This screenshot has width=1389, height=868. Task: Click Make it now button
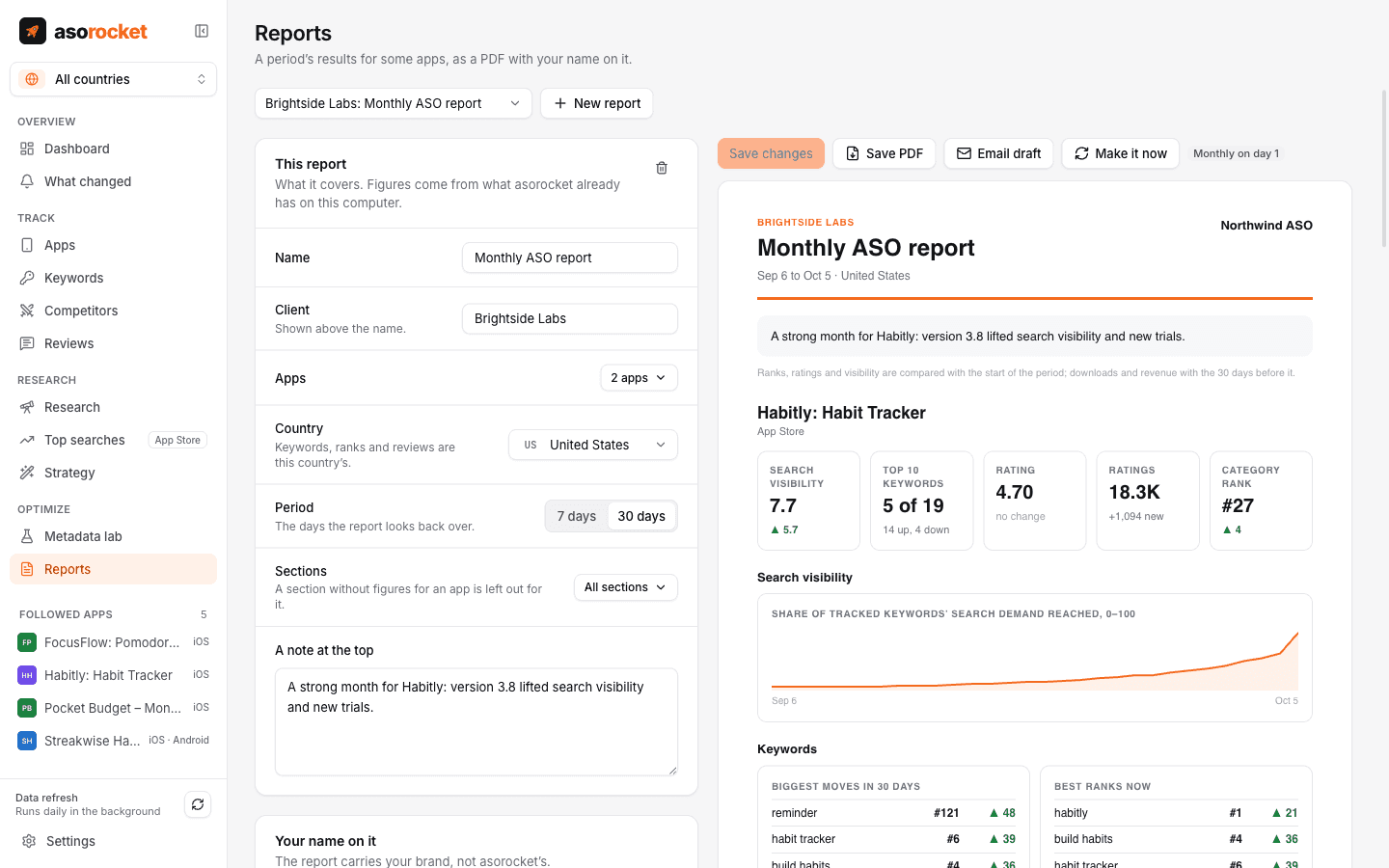(1121, 153)
